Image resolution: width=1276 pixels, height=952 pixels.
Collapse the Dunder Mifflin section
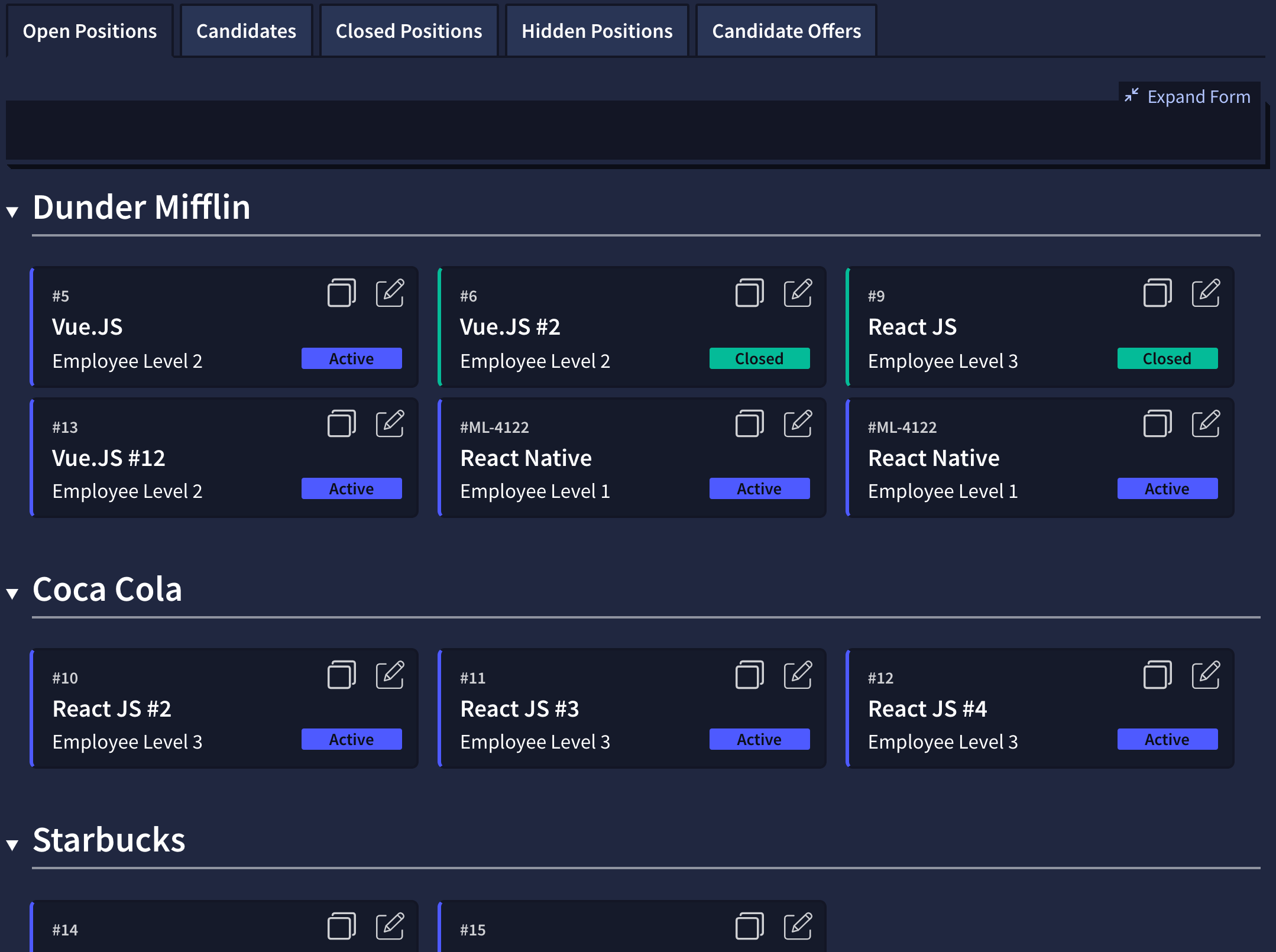coord(12,211)
